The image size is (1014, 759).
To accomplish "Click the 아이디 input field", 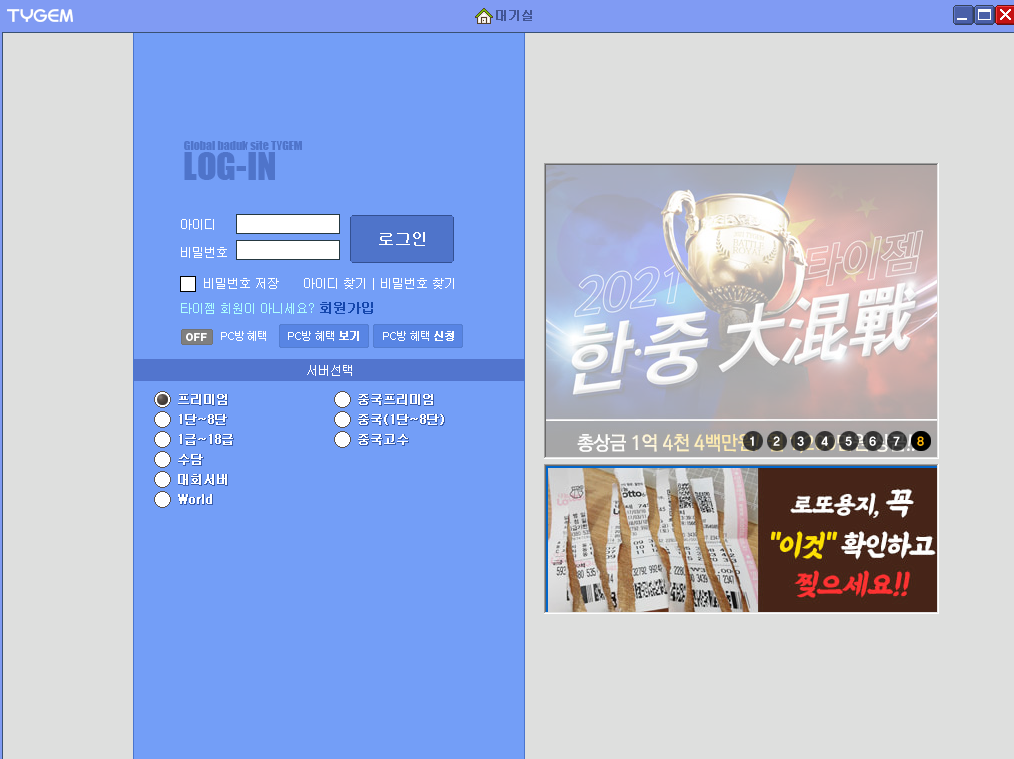I will point(288,224).
